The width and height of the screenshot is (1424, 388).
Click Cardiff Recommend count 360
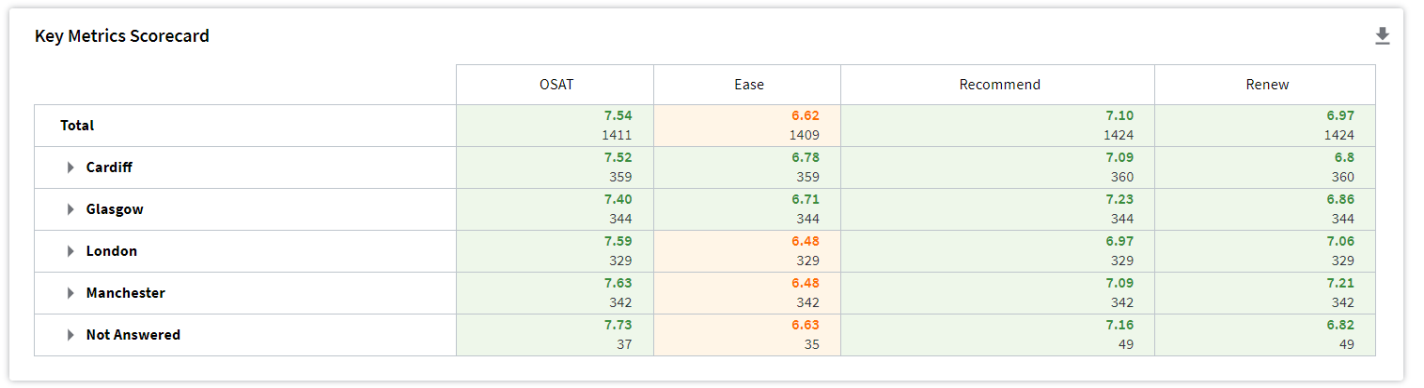pos(1122,177)
